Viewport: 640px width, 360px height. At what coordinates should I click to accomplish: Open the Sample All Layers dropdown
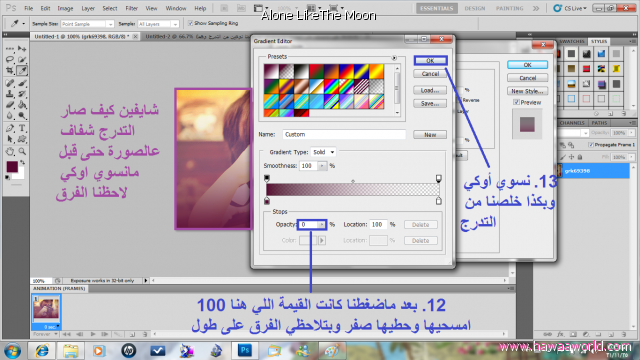tap(158, 24)
